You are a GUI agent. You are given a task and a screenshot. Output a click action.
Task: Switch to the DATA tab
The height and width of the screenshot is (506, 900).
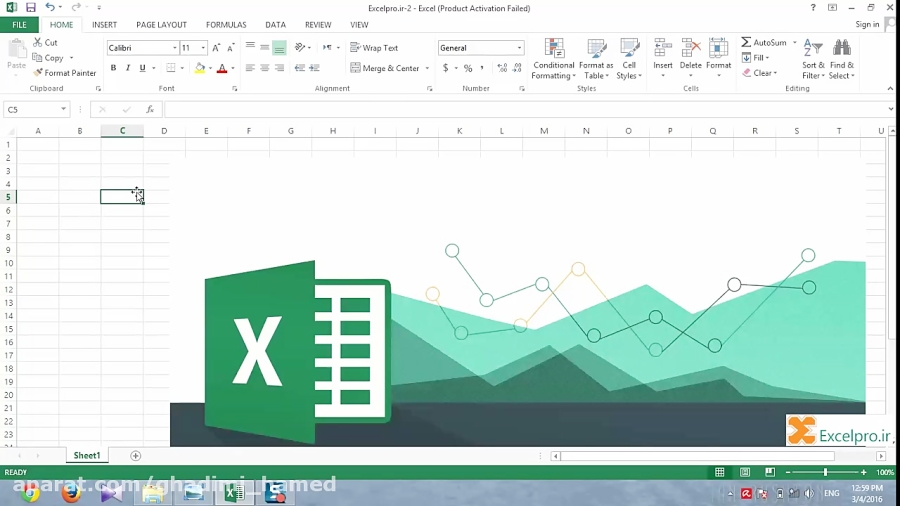276,25
